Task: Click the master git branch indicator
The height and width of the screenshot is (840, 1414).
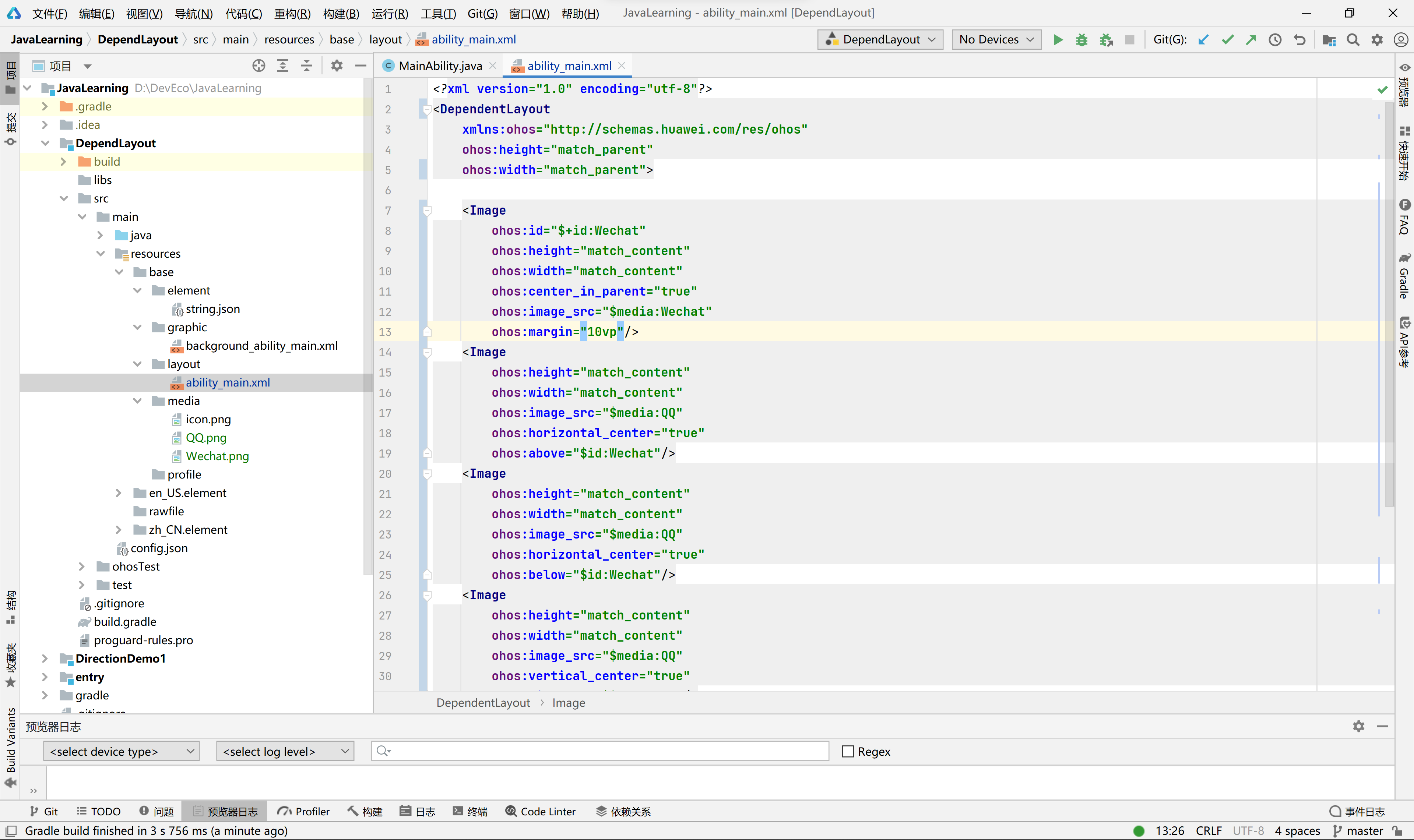Action: click(x=1358, y=830)
